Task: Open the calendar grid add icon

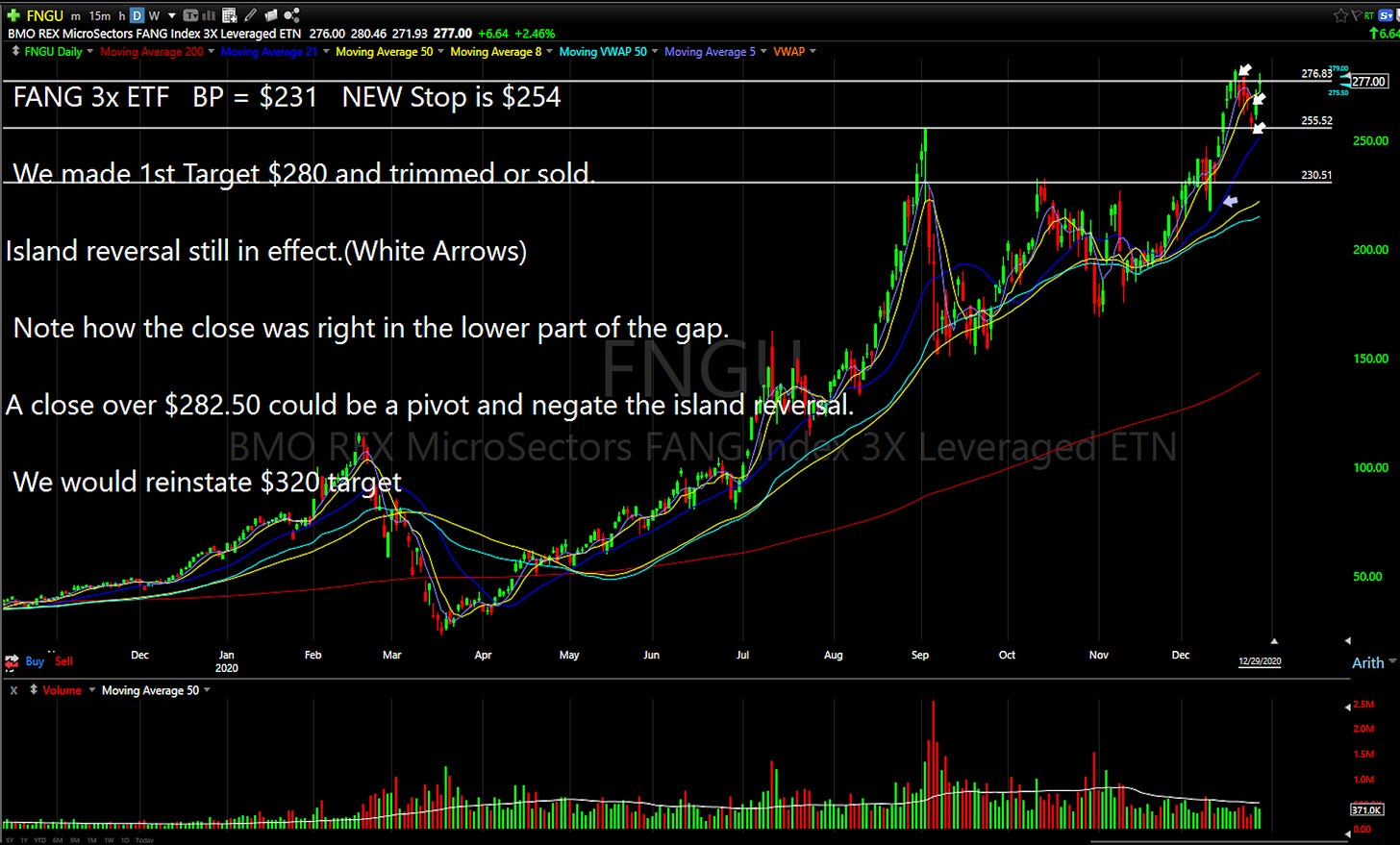Action: pyautogui.click(x=229, y=15)
